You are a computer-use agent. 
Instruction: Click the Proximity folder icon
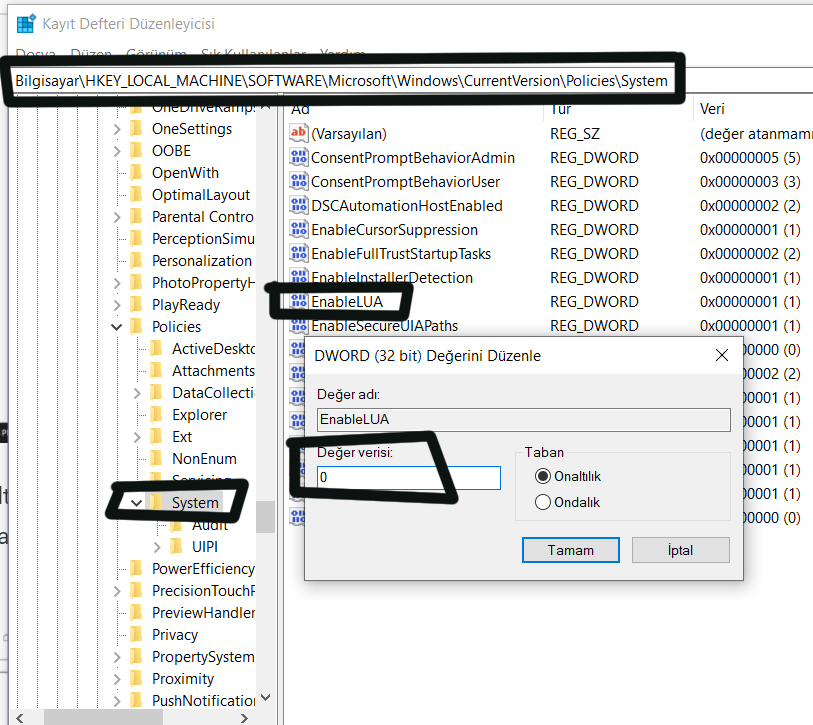tap(136, 678)
